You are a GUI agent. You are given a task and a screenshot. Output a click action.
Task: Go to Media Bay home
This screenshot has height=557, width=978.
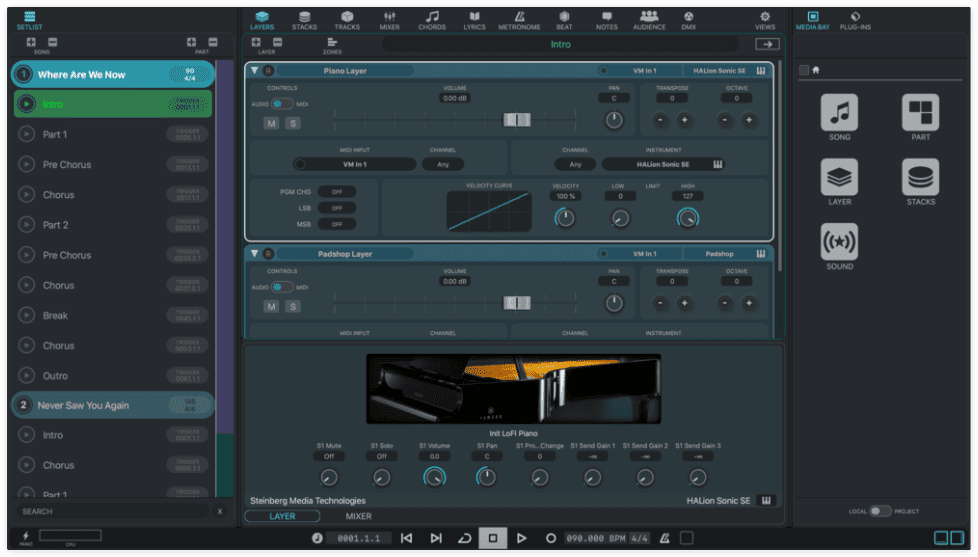(x=816, y=70)
